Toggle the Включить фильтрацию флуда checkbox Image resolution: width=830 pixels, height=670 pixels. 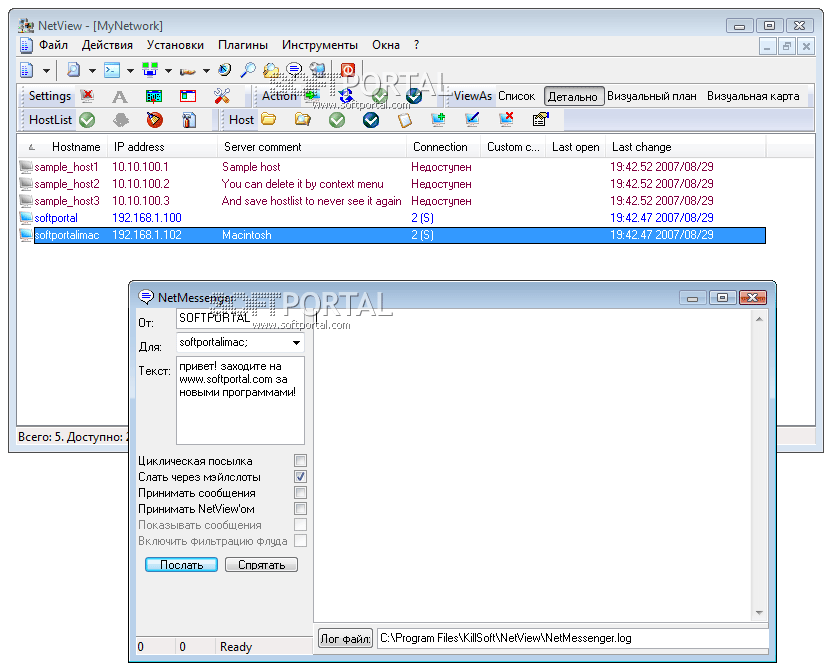(x=300, y=540)
